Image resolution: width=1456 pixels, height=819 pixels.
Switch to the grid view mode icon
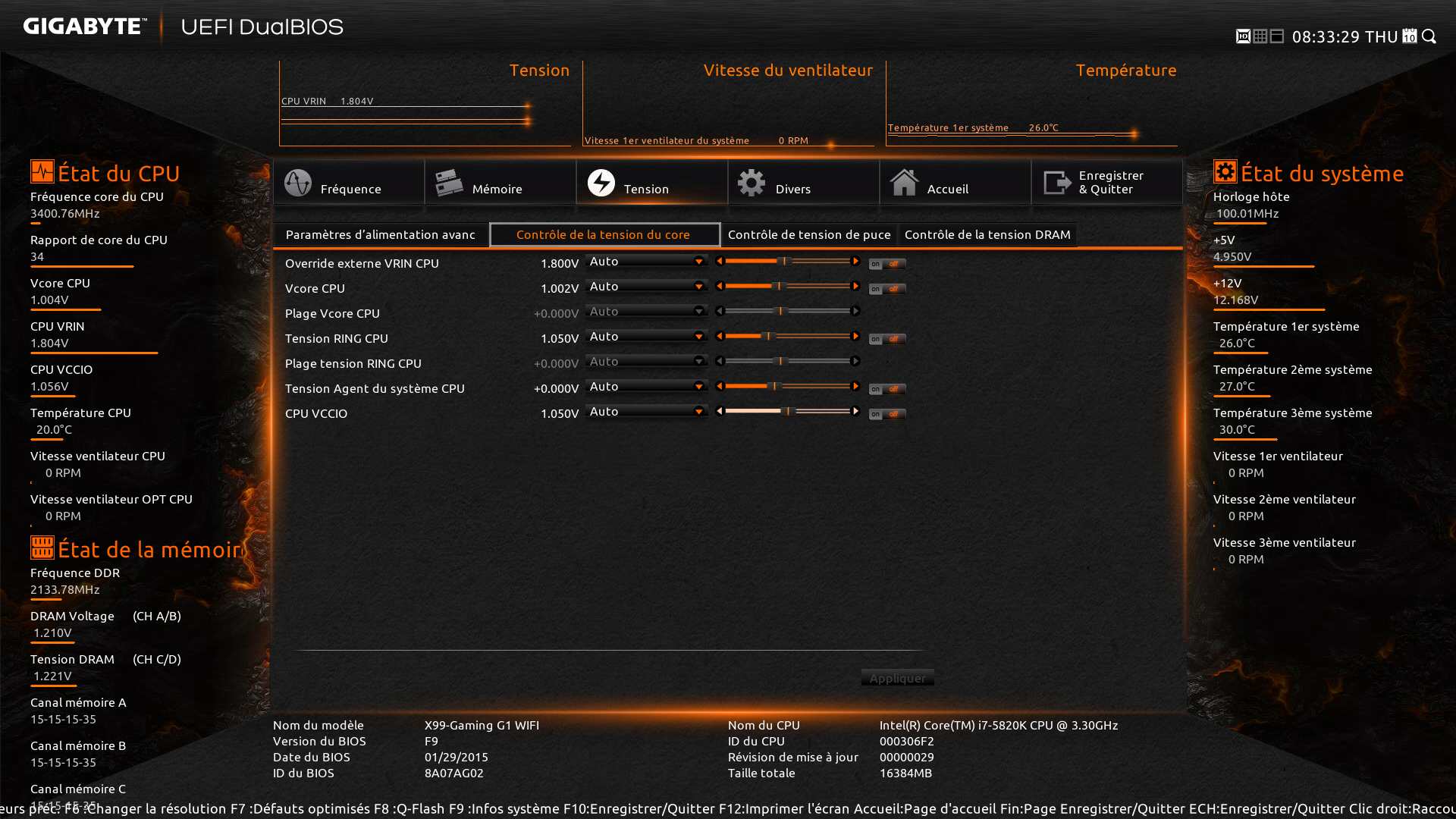[x=1260, y=36]
